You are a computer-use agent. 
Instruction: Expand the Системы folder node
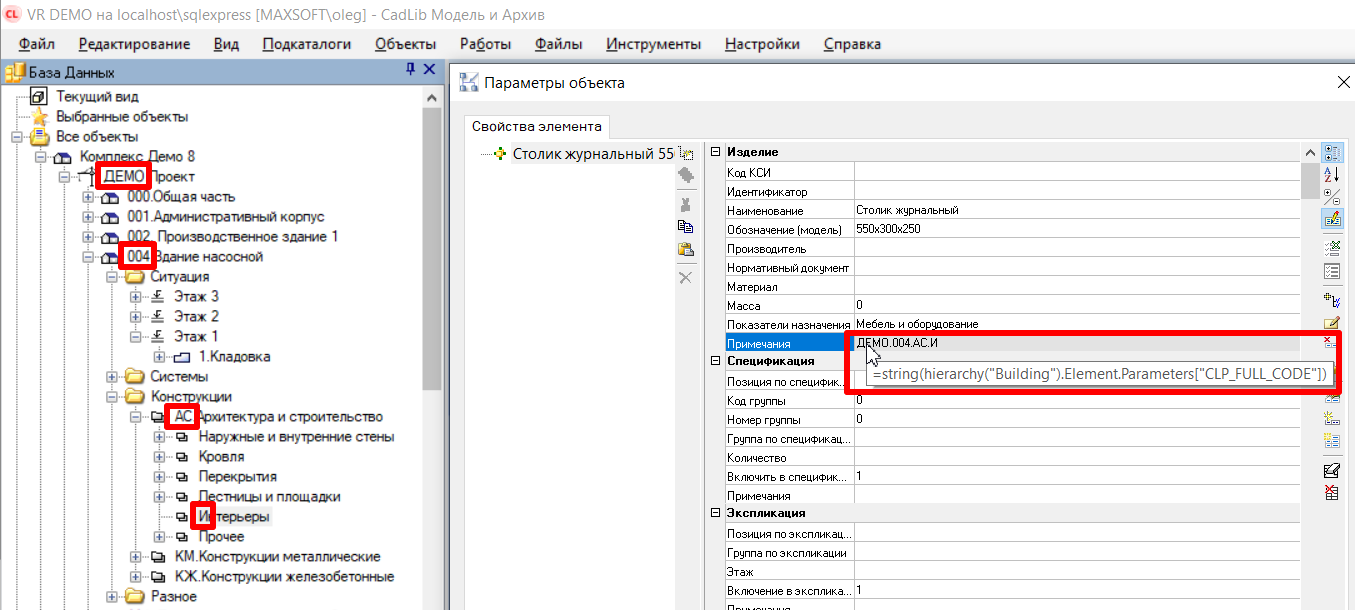pyautogui.click(x=112, y=377)
